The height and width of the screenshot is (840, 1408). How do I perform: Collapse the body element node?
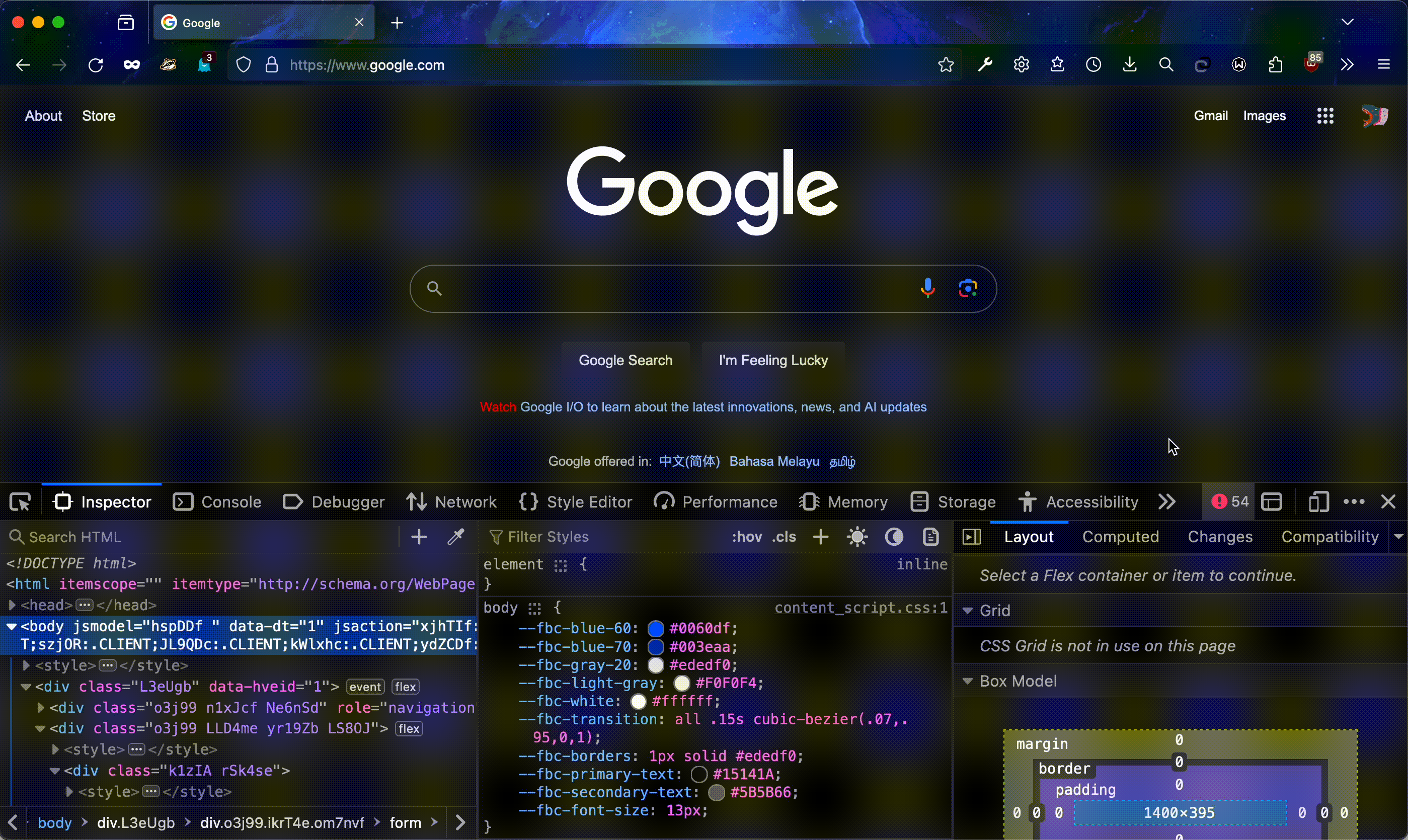tap(12, 627)
